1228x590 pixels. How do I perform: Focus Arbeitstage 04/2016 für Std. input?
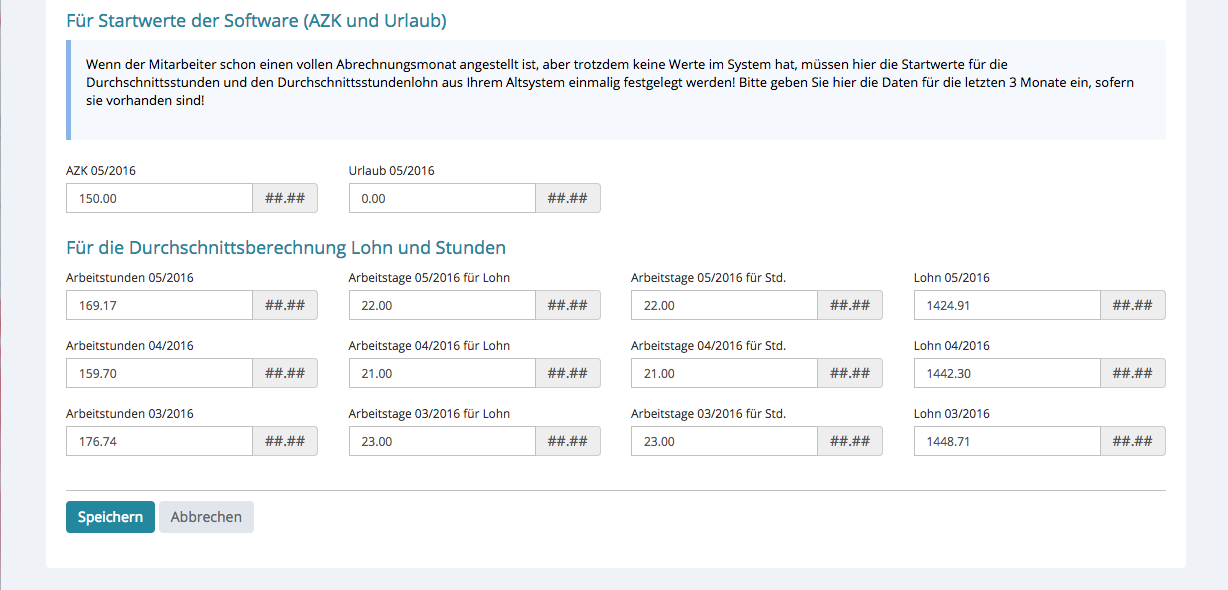coord(724,373)
